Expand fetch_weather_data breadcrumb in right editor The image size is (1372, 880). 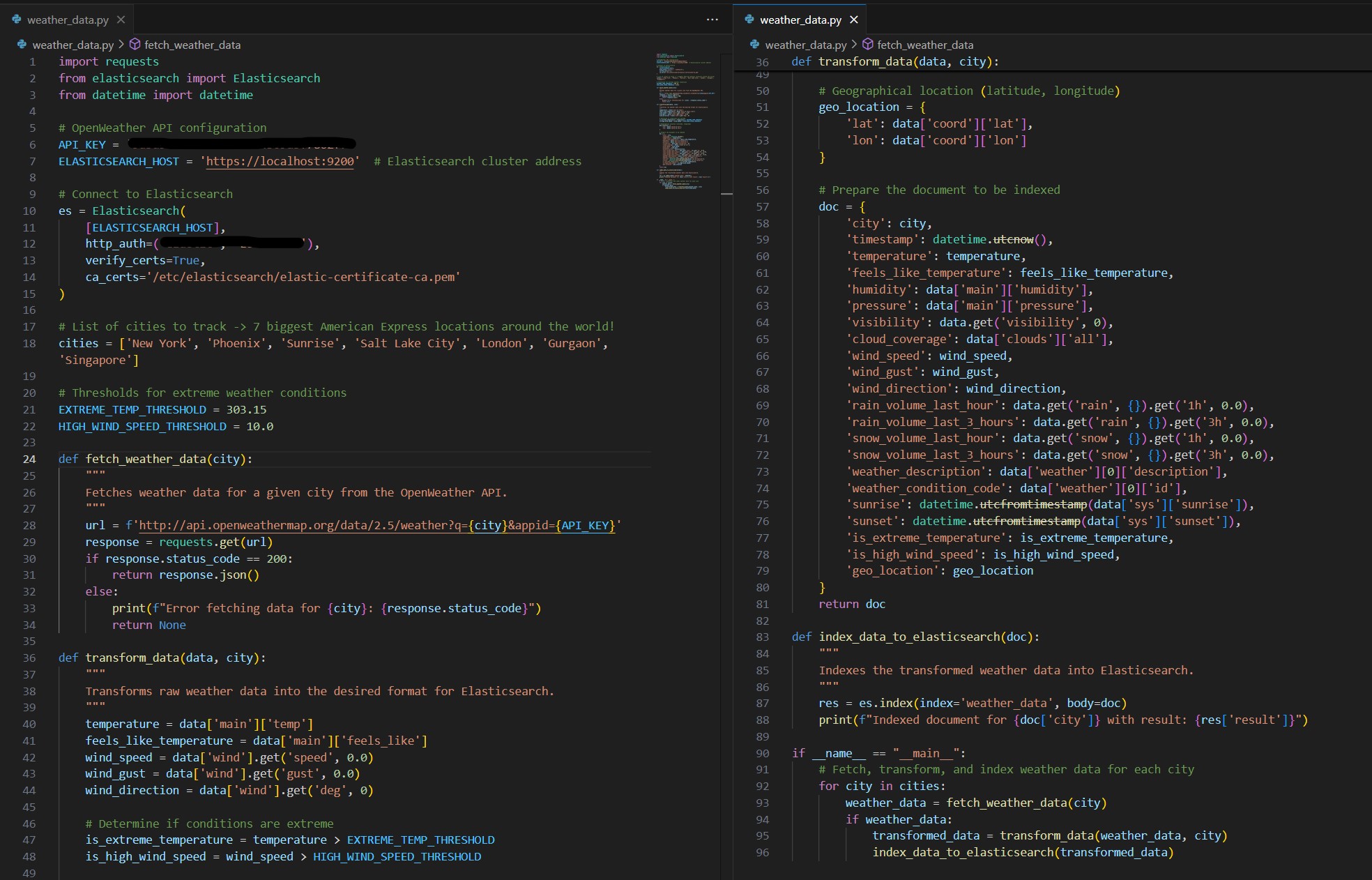[925, 45]
